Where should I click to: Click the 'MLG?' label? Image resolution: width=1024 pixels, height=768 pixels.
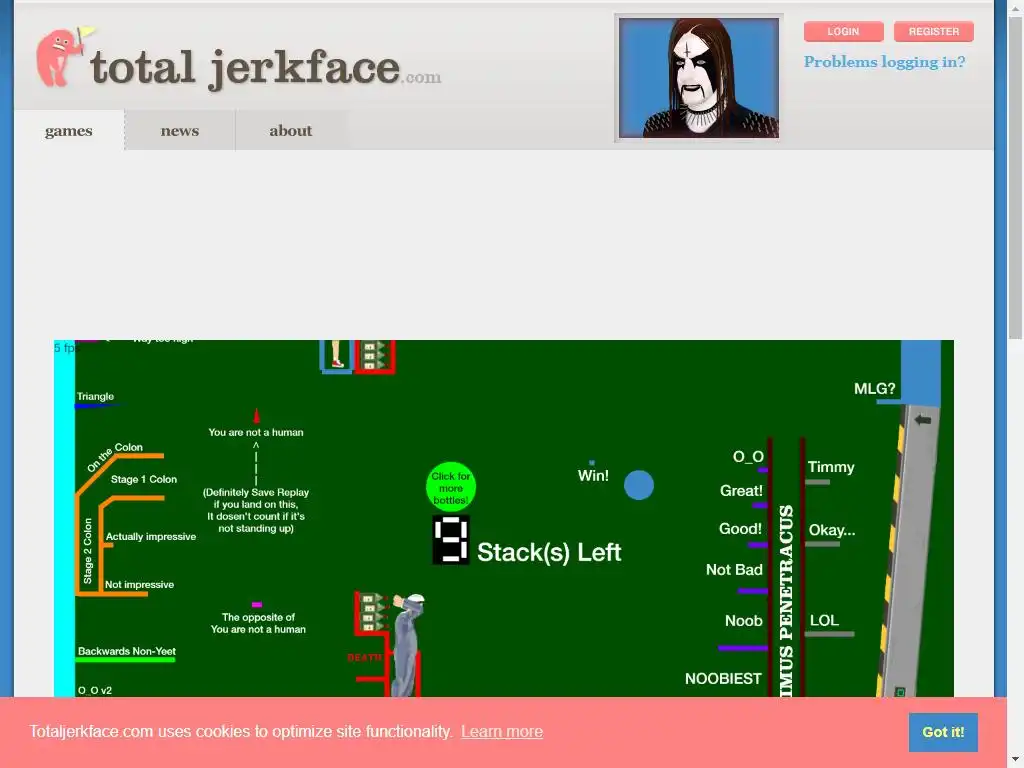pyautogui.click(x=874, y=389)
